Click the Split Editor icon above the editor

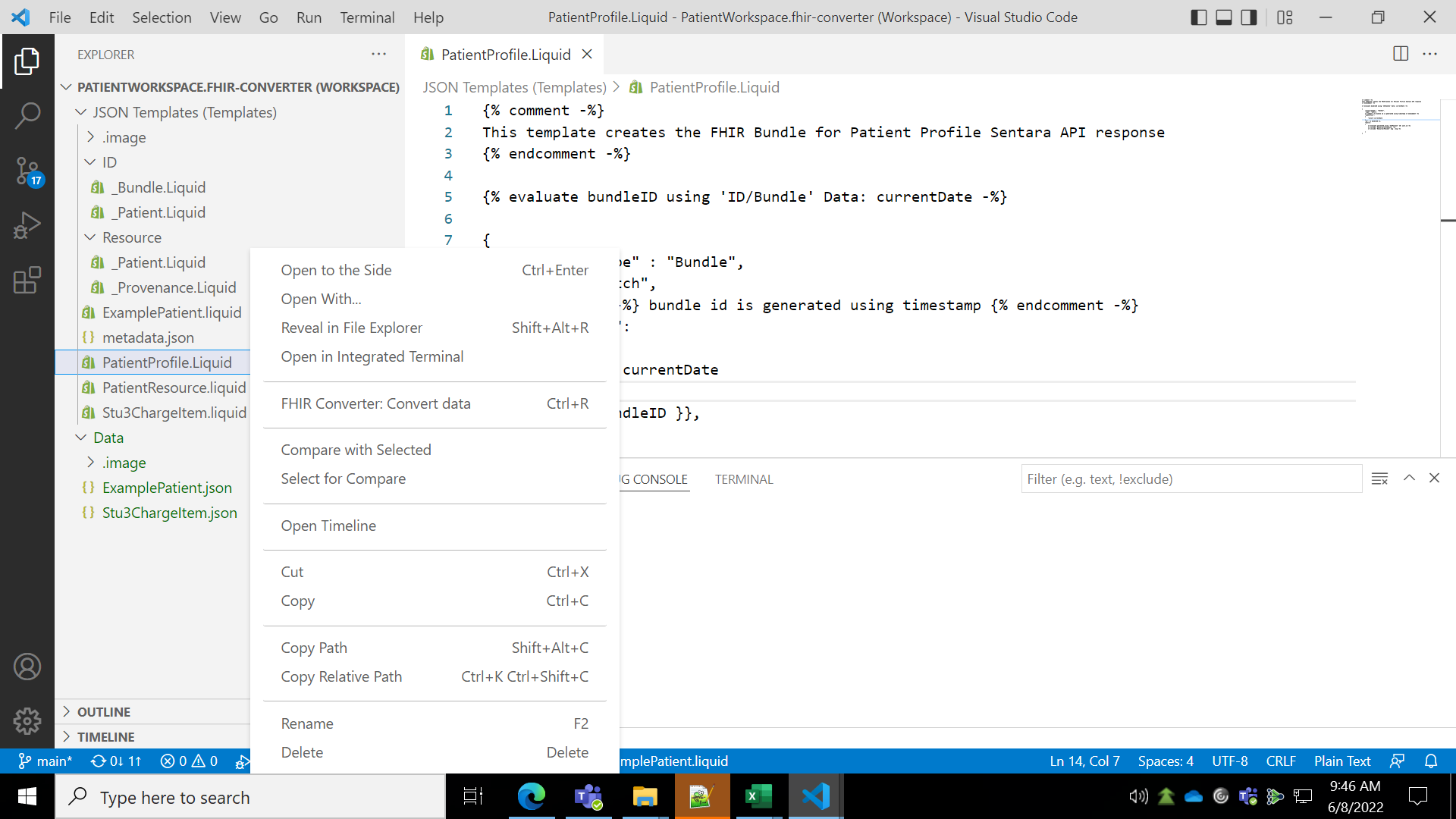1399,54
